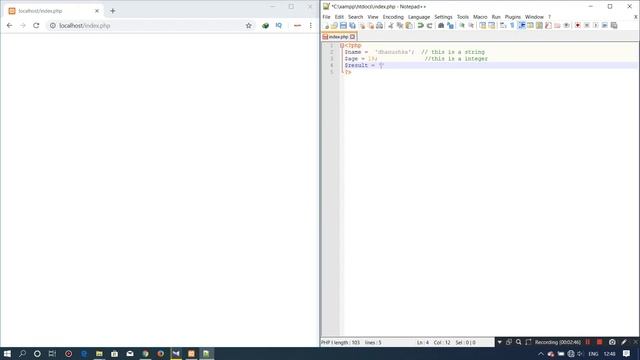Pause the screen recording

(588, 342)
